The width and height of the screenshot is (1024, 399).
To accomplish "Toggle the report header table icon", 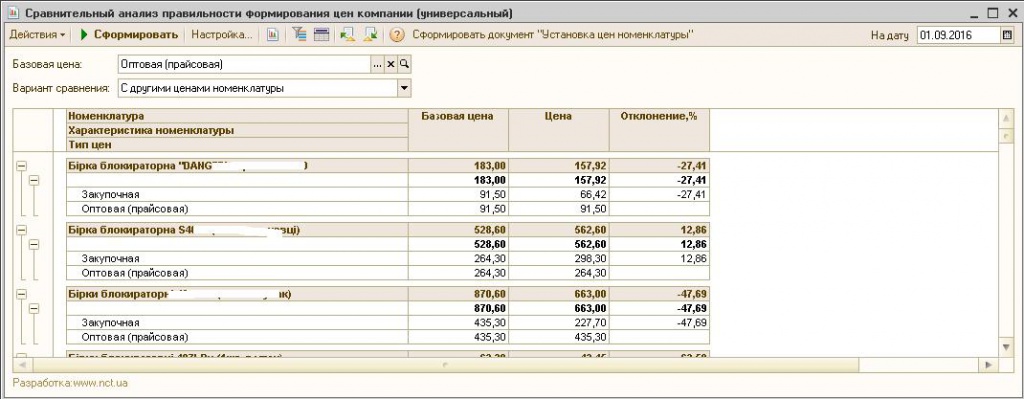I will pyautogui.click(x=321, y=35).
